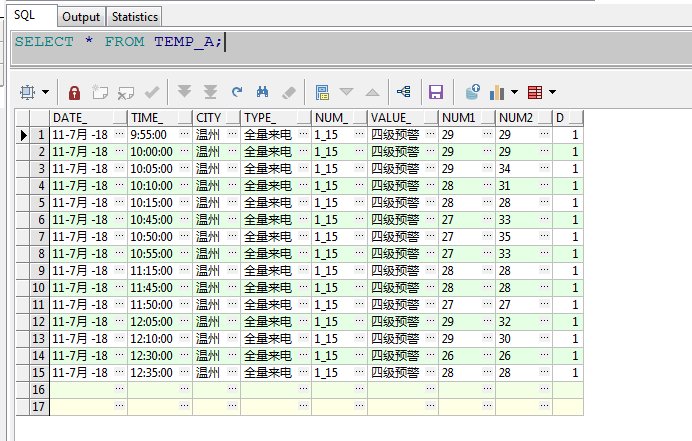Expand the chart options dropdown arrow
This screenshot has width=692, height=441.
click(x=514, y=92)
